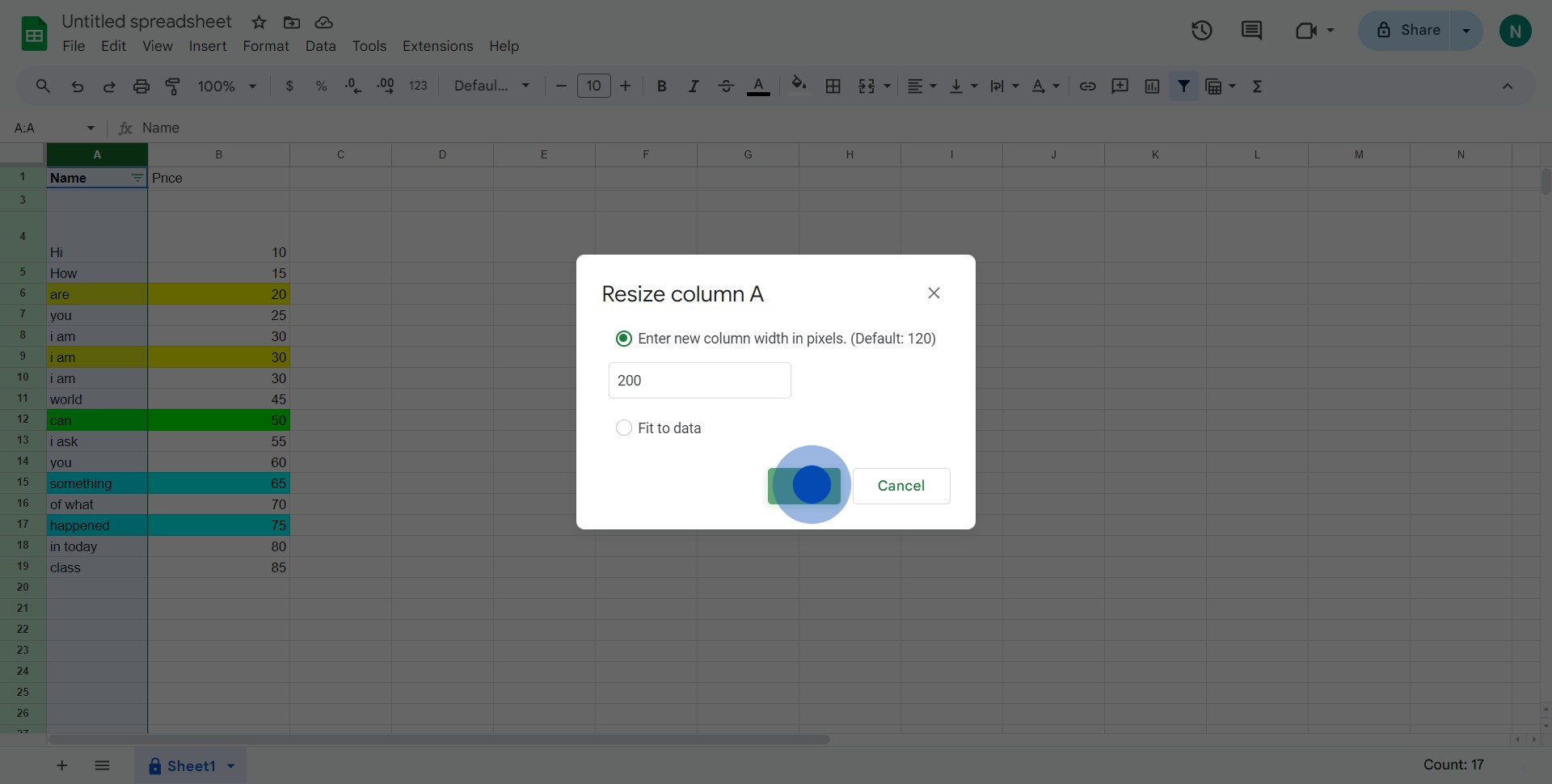
Task: Open horizontal align dropdown
Action: coord(921,86)
